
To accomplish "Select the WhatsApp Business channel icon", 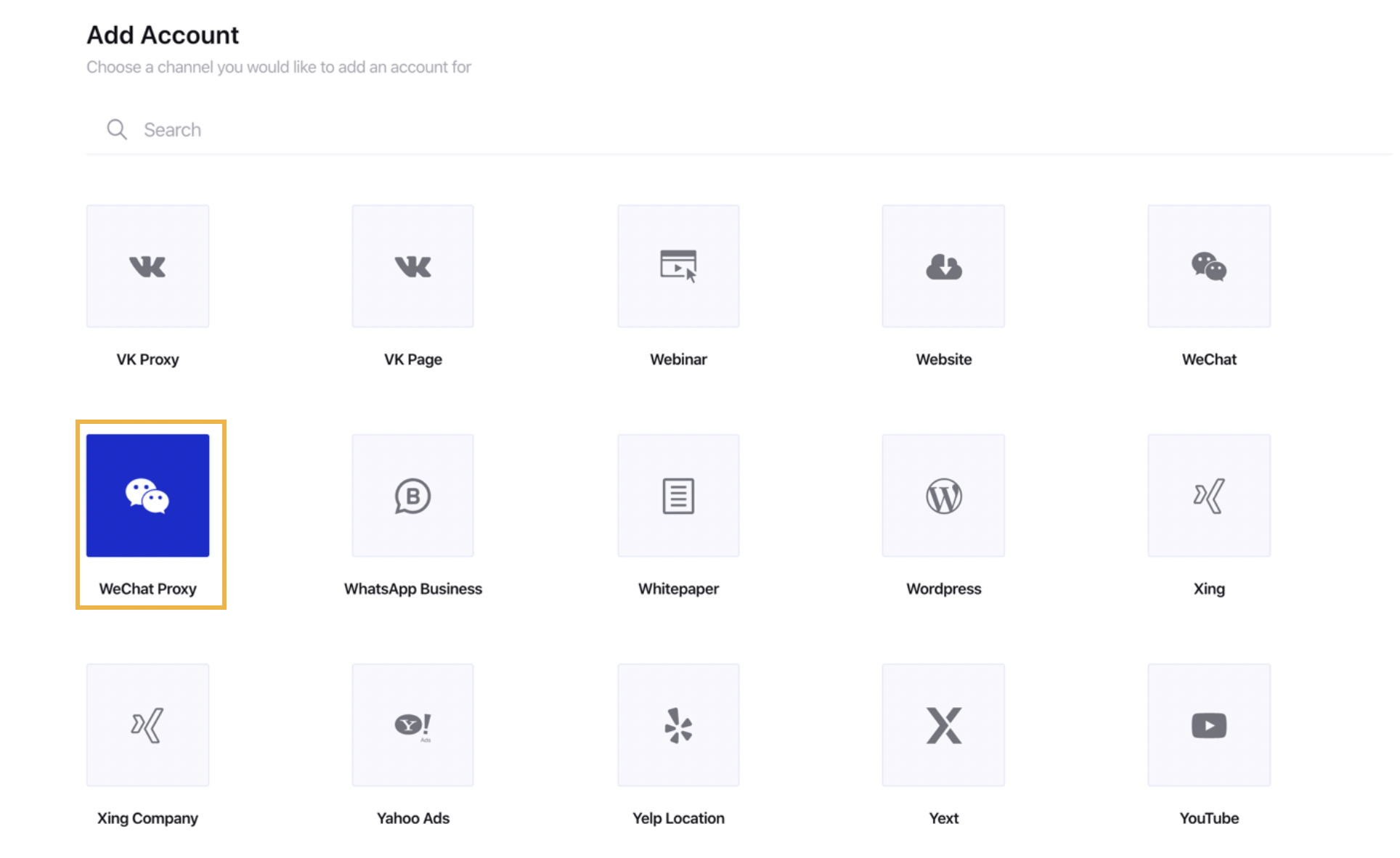I will [x=413, y=495].
